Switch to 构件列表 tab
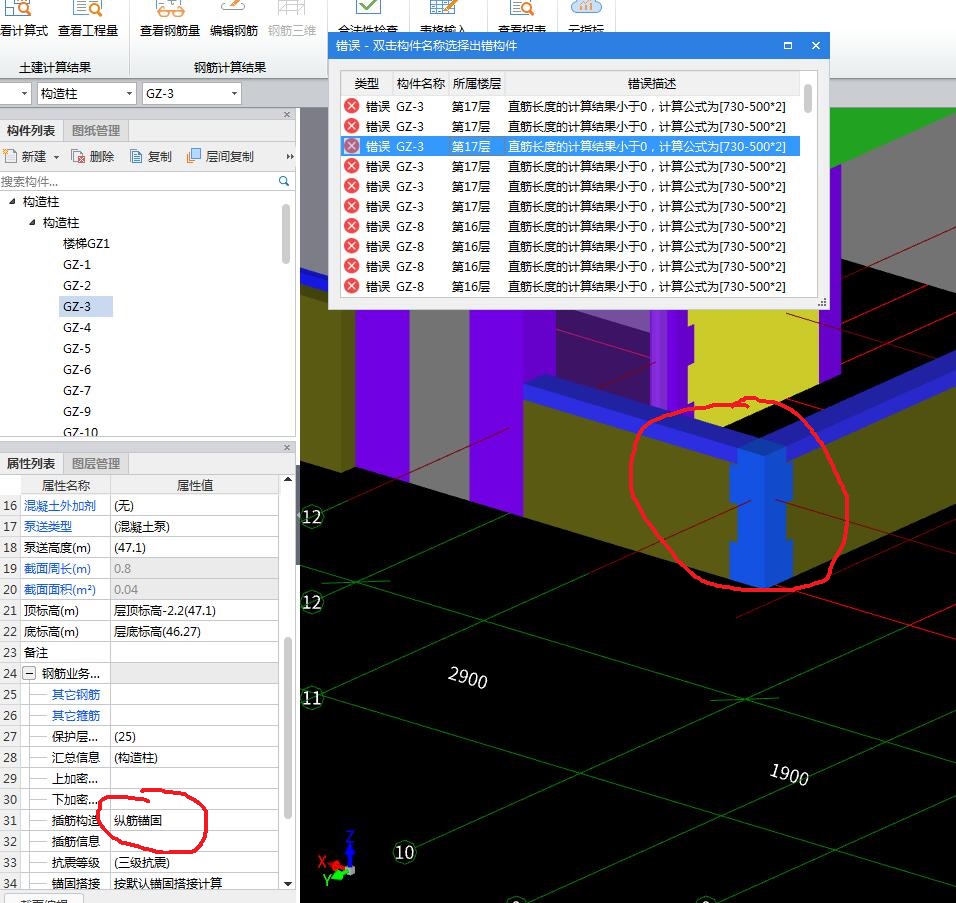 tap(30, 130)
